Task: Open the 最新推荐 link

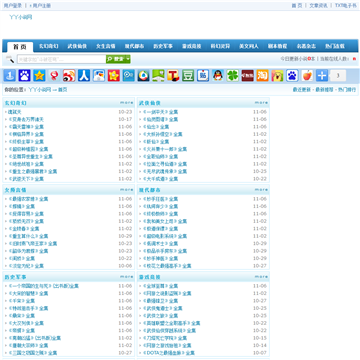Action: pos(324,90)
